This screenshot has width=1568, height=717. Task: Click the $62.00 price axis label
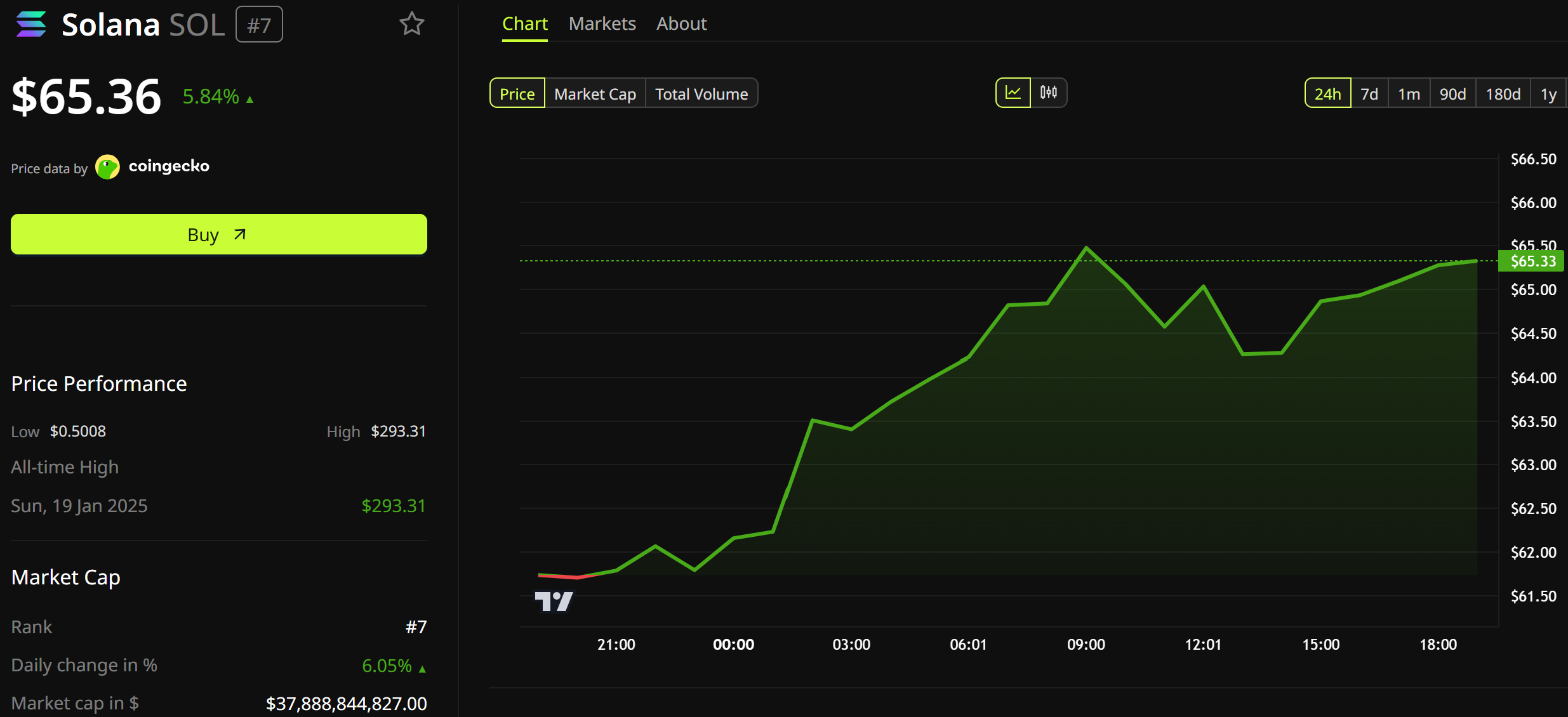[x=1534, y=553]
